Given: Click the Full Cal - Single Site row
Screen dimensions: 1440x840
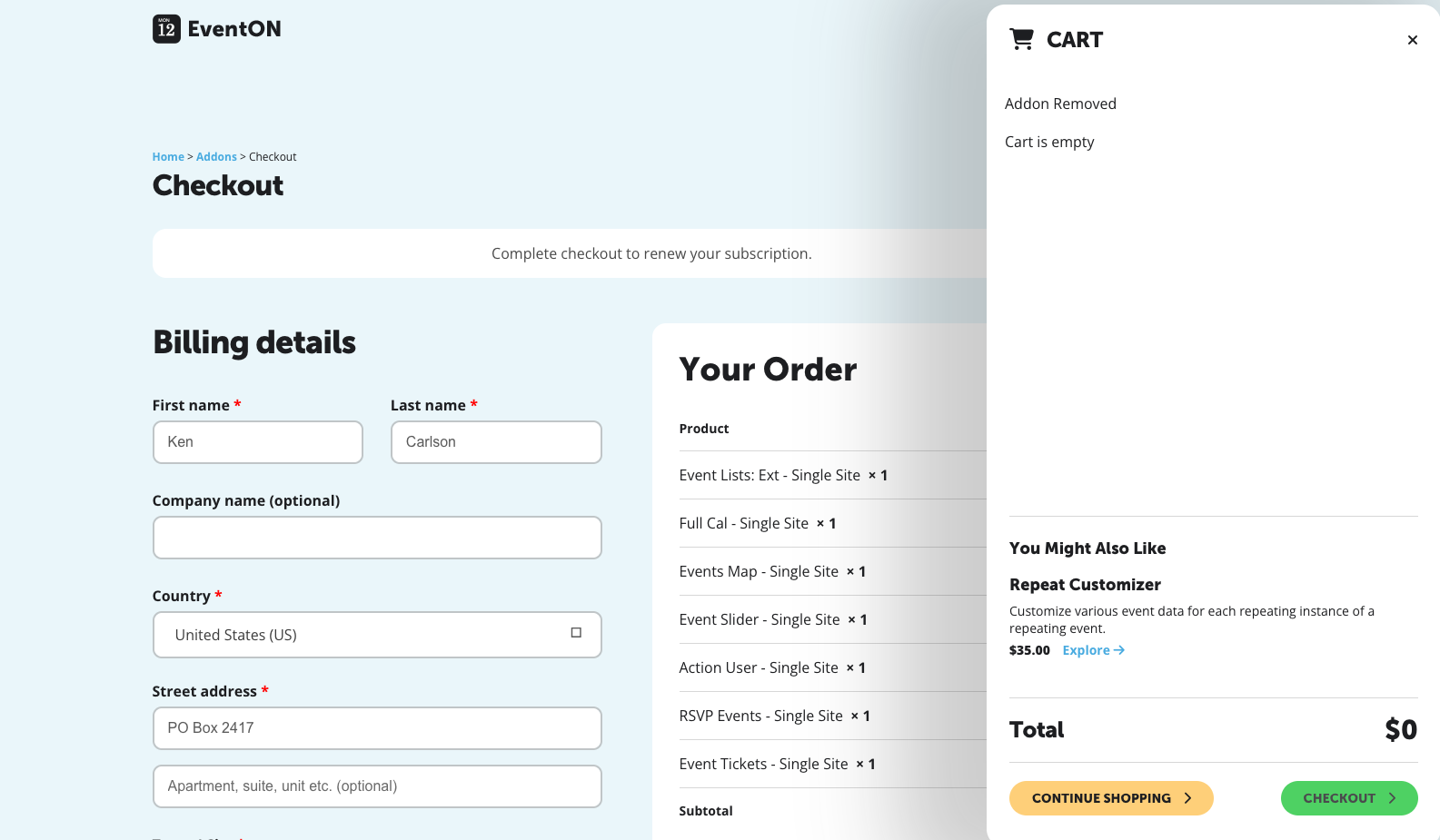Looking at the screenshot, I should [832, 523].
